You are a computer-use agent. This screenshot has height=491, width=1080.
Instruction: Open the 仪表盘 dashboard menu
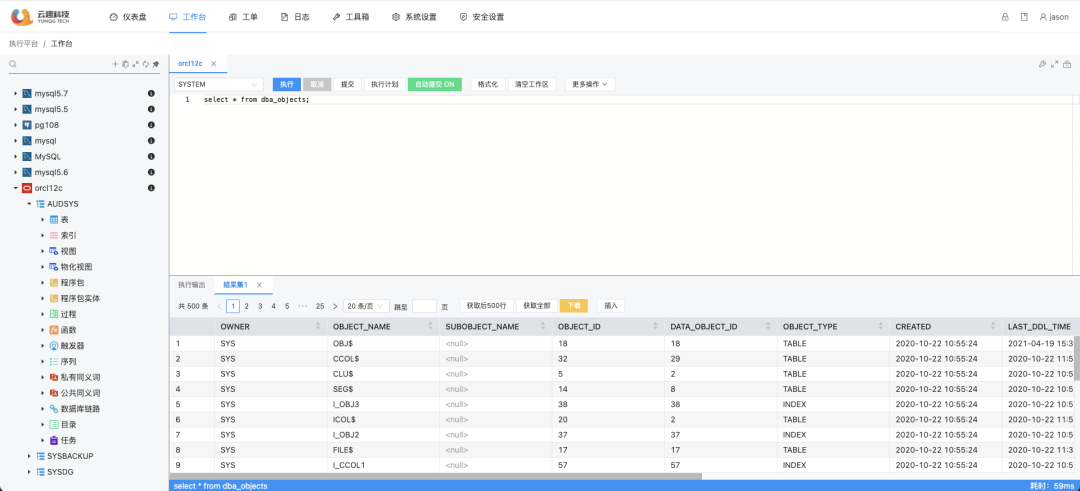(x=128, y=17)
